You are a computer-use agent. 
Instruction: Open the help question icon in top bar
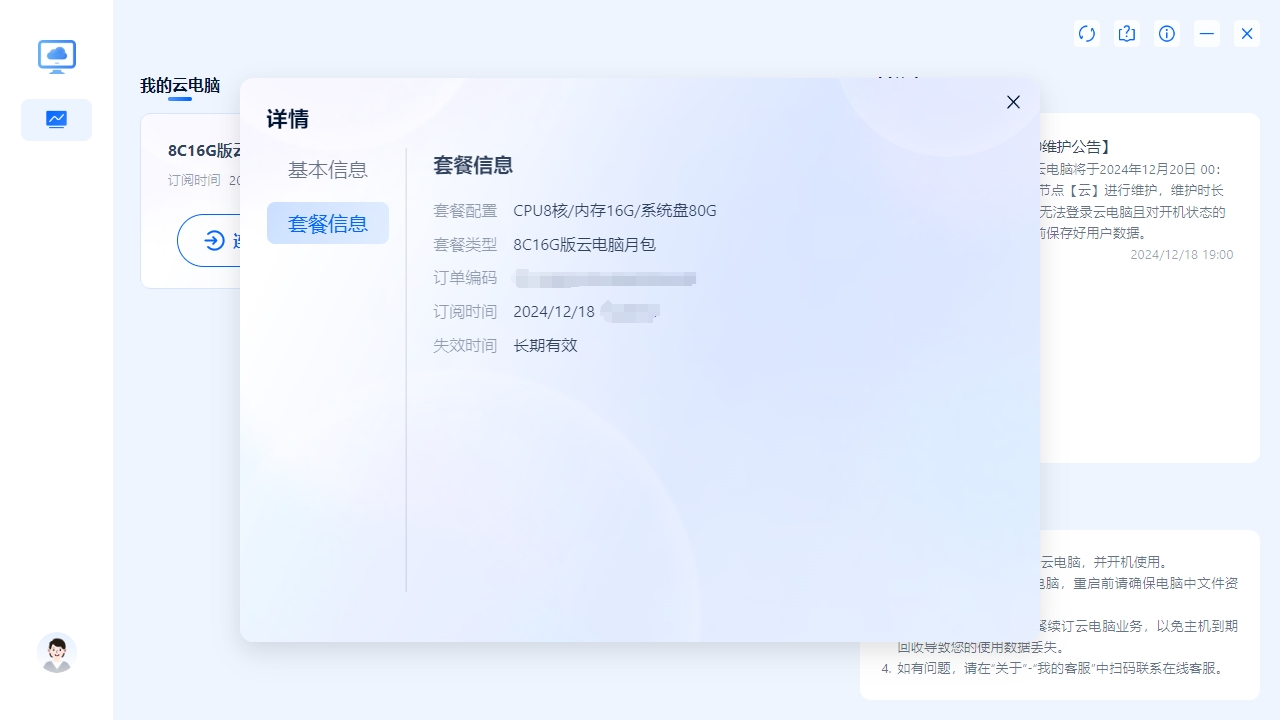point(1127,34)
